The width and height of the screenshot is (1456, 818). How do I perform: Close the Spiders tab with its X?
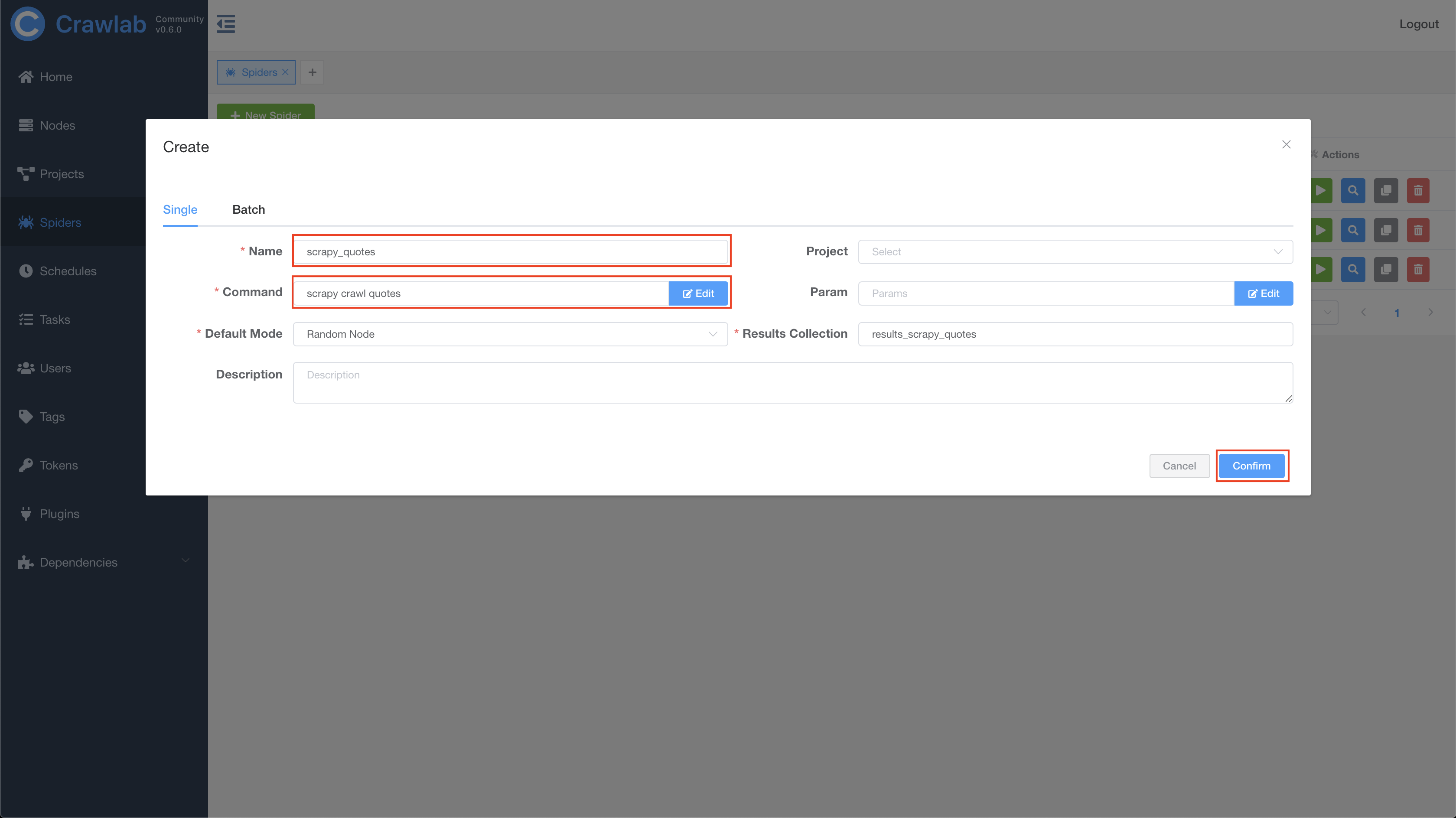tap(285, 72)
